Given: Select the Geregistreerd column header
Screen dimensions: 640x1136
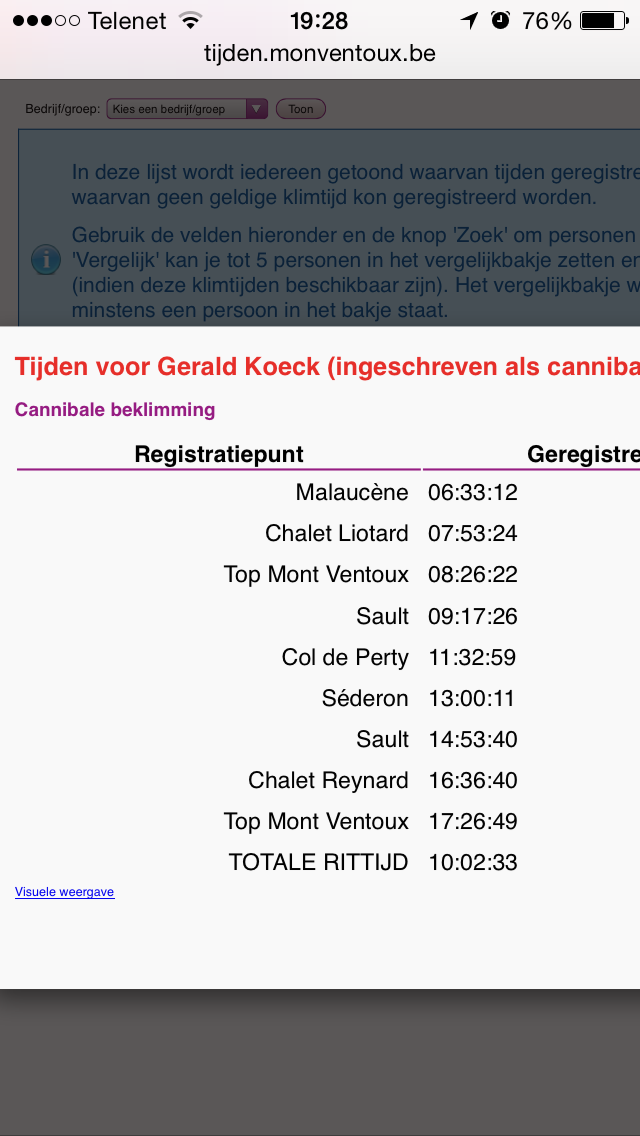Looking at the screenshot, I should tap(583, 454).
